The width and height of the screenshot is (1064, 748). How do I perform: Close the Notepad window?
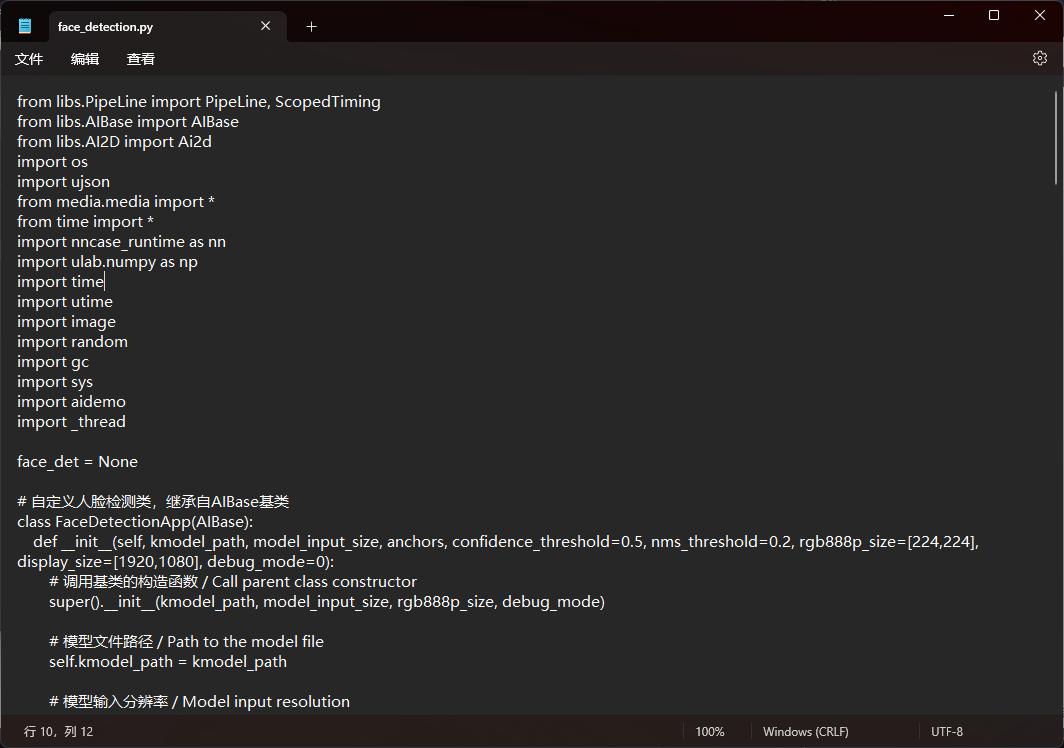(x=1040, y=15)
